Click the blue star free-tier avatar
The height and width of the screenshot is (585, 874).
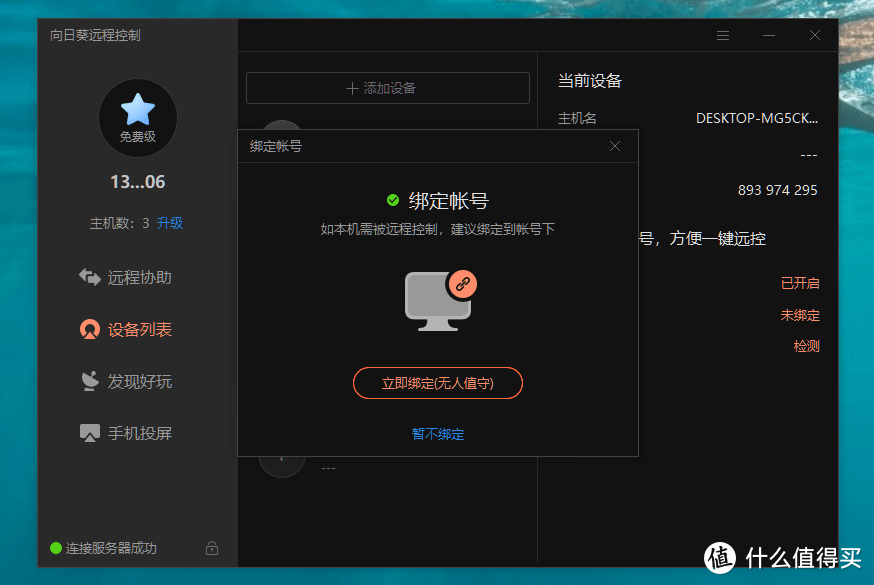(138, 118)
